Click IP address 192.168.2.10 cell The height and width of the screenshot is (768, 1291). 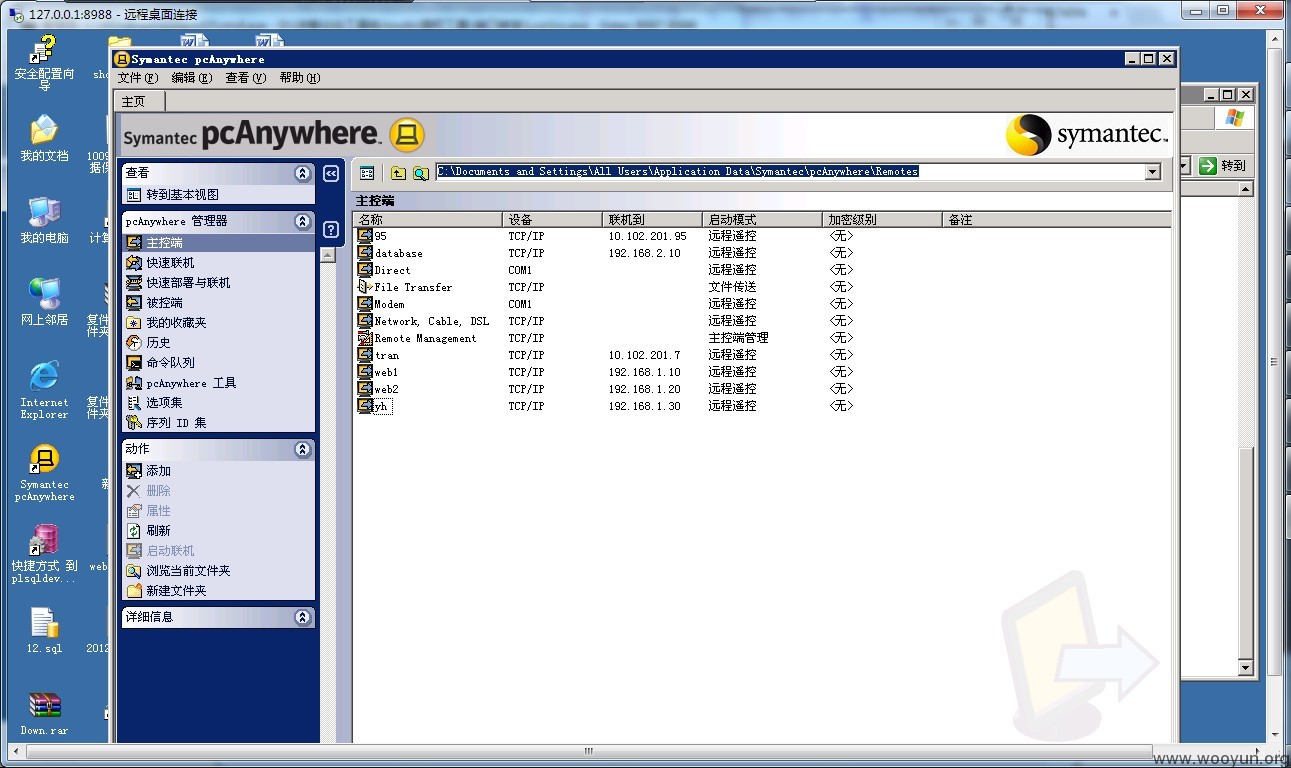click(644, 253)
